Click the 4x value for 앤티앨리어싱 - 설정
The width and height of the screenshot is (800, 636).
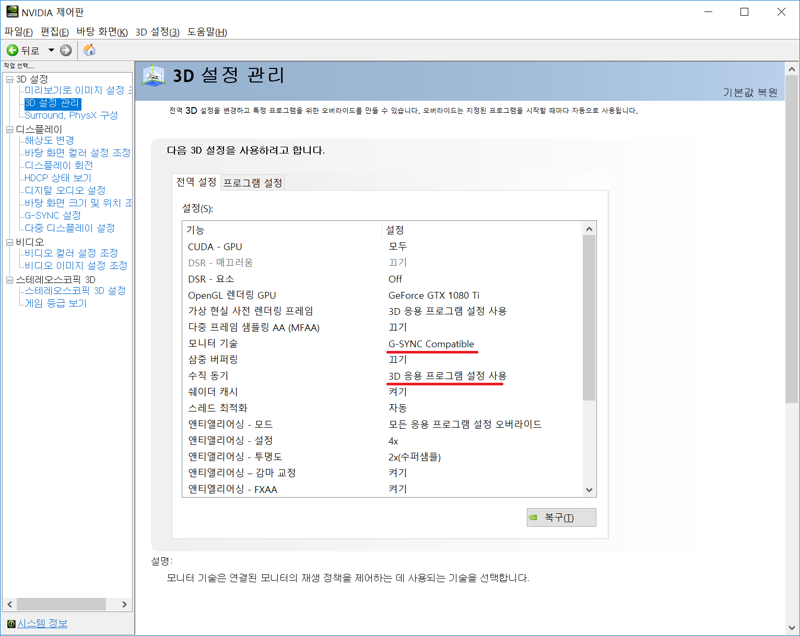[x=393, y=441]
